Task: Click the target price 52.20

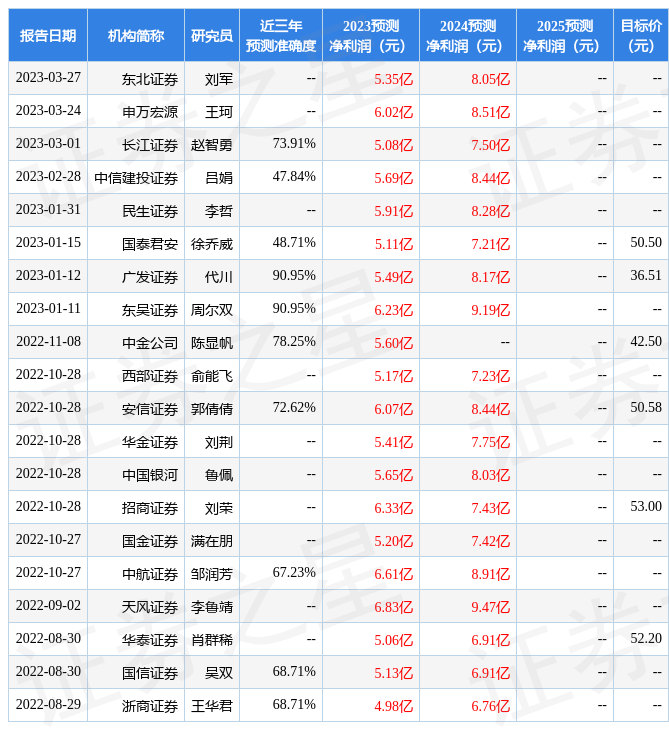Action: [x=646, y=639]
